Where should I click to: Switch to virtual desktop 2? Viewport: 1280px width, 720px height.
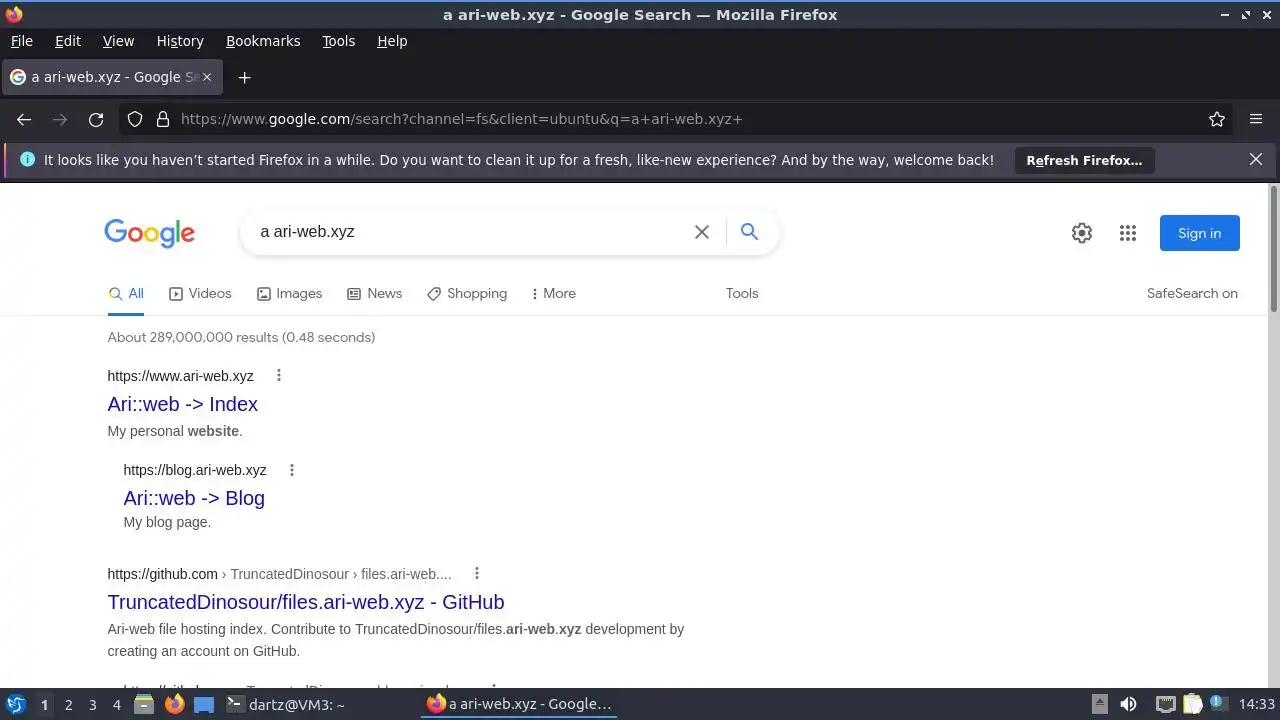[68, 704]
